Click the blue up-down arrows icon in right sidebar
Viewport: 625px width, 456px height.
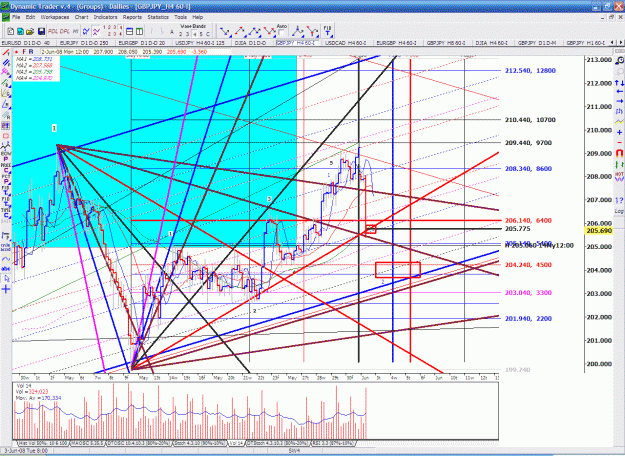(x=619, y=83)
